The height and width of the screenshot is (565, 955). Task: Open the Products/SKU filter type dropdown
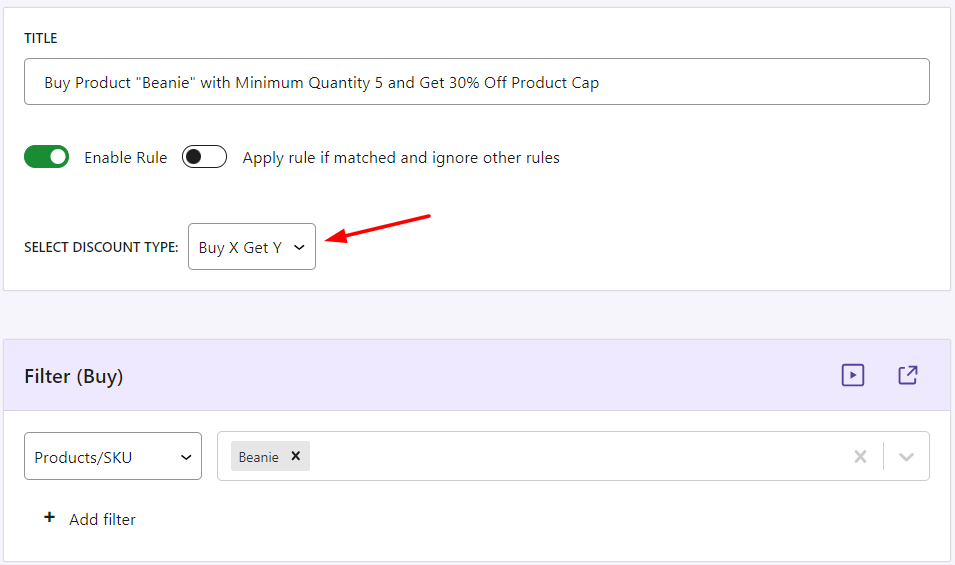112,457
